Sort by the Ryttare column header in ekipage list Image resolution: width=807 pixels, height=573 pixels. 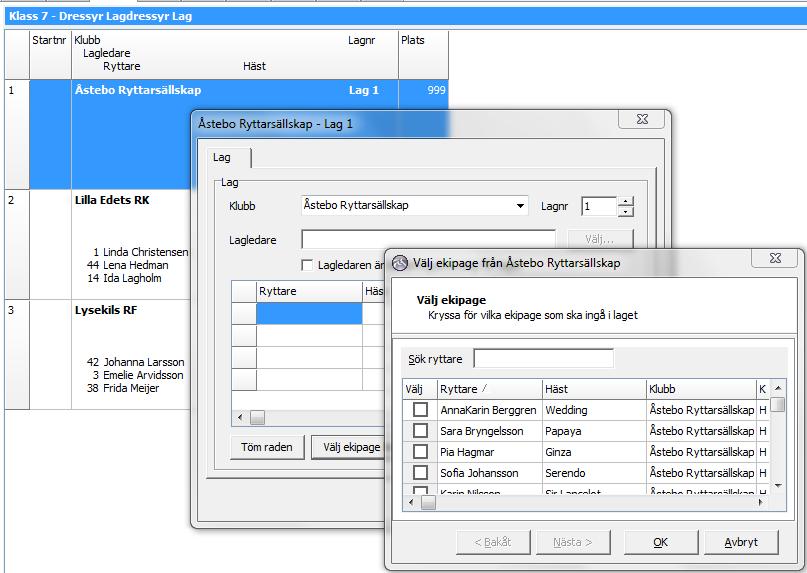(490, 389)
